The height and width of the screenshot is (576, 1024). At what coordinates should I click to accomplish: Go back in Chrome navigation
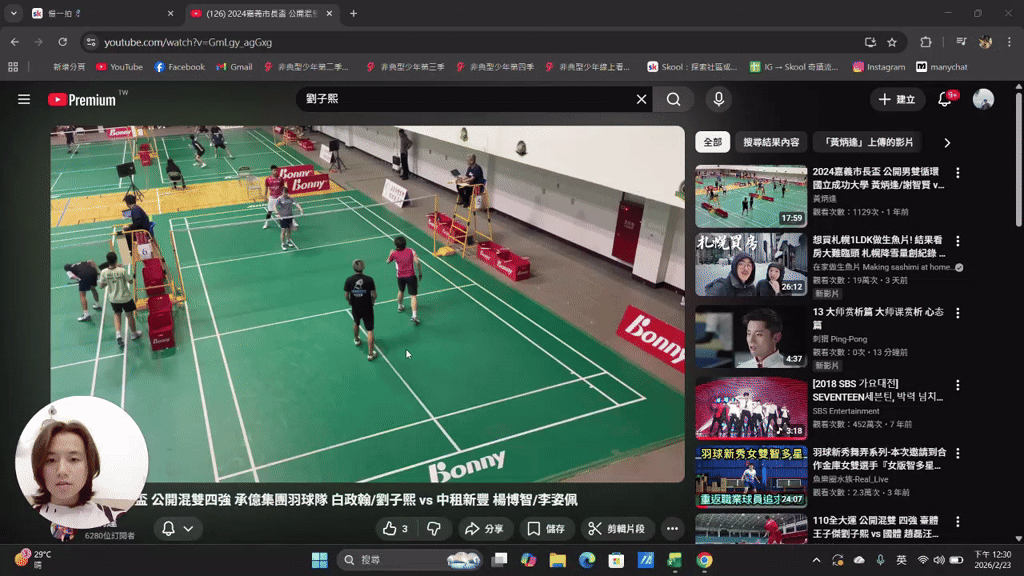14,42
